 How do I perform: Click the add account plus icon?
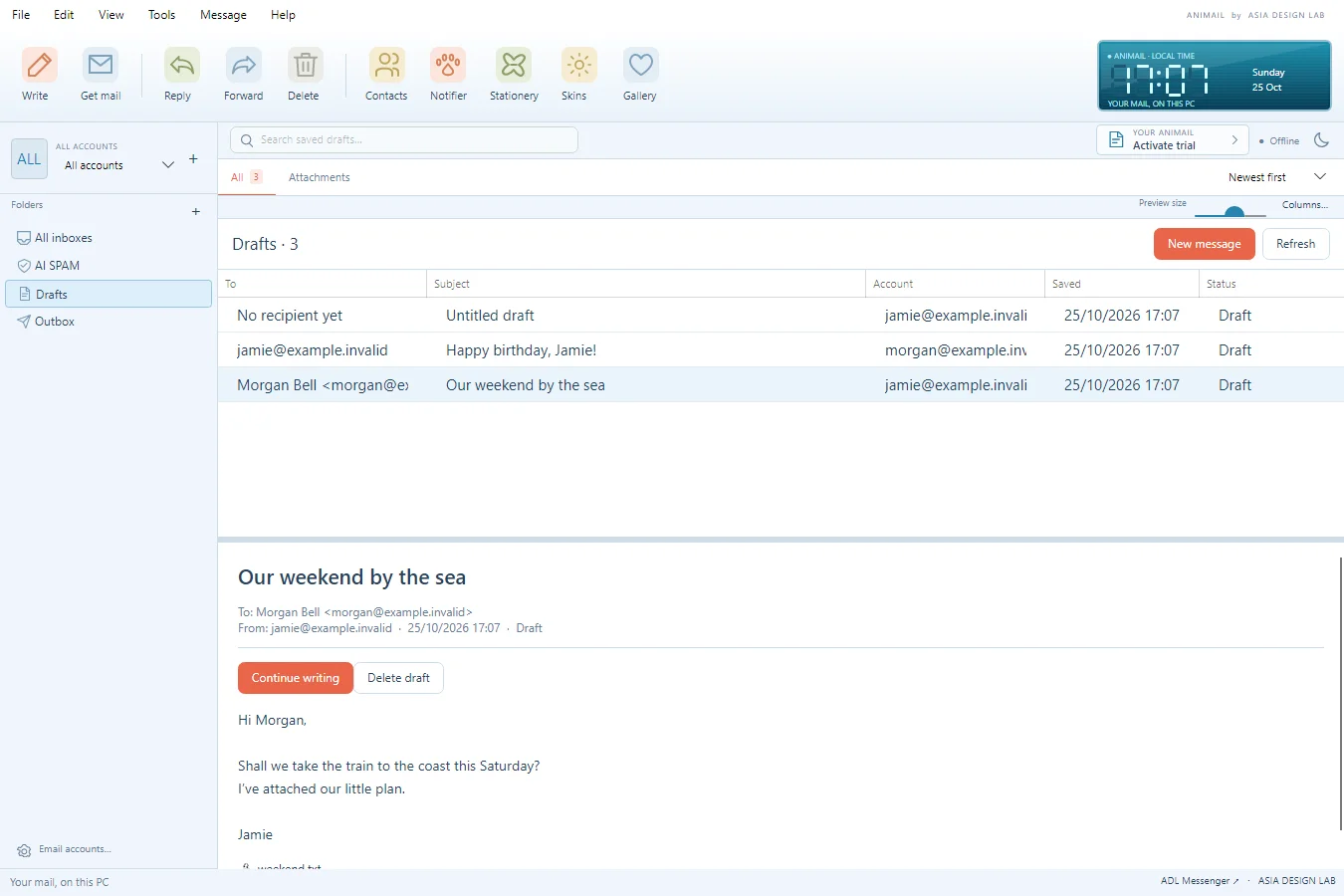coord(193,159)
